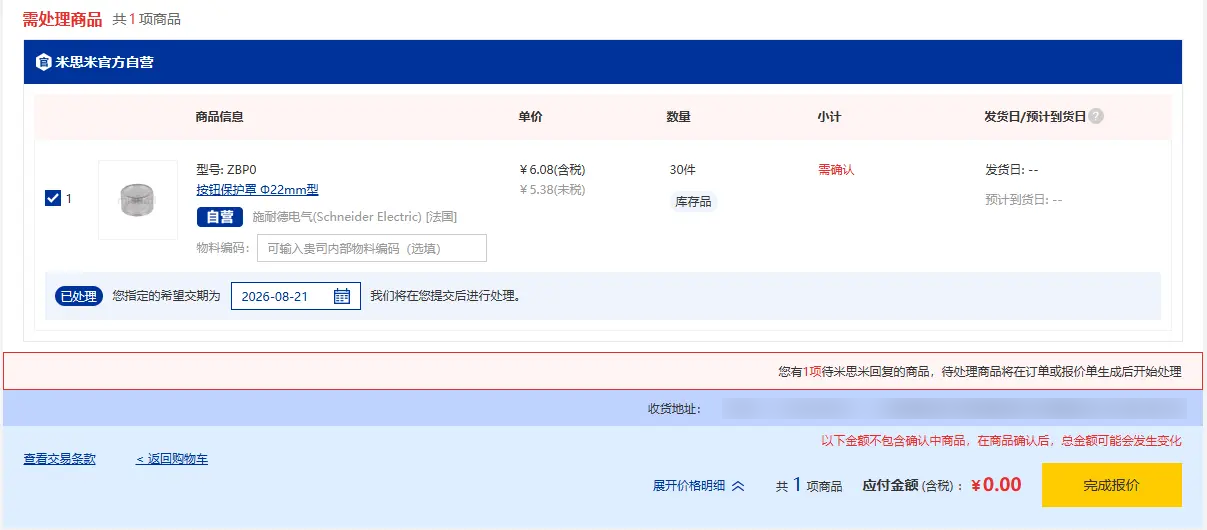Click the 预计到货日: -- text
The height and width of the screenshot is (530, 1207).
1023,199
